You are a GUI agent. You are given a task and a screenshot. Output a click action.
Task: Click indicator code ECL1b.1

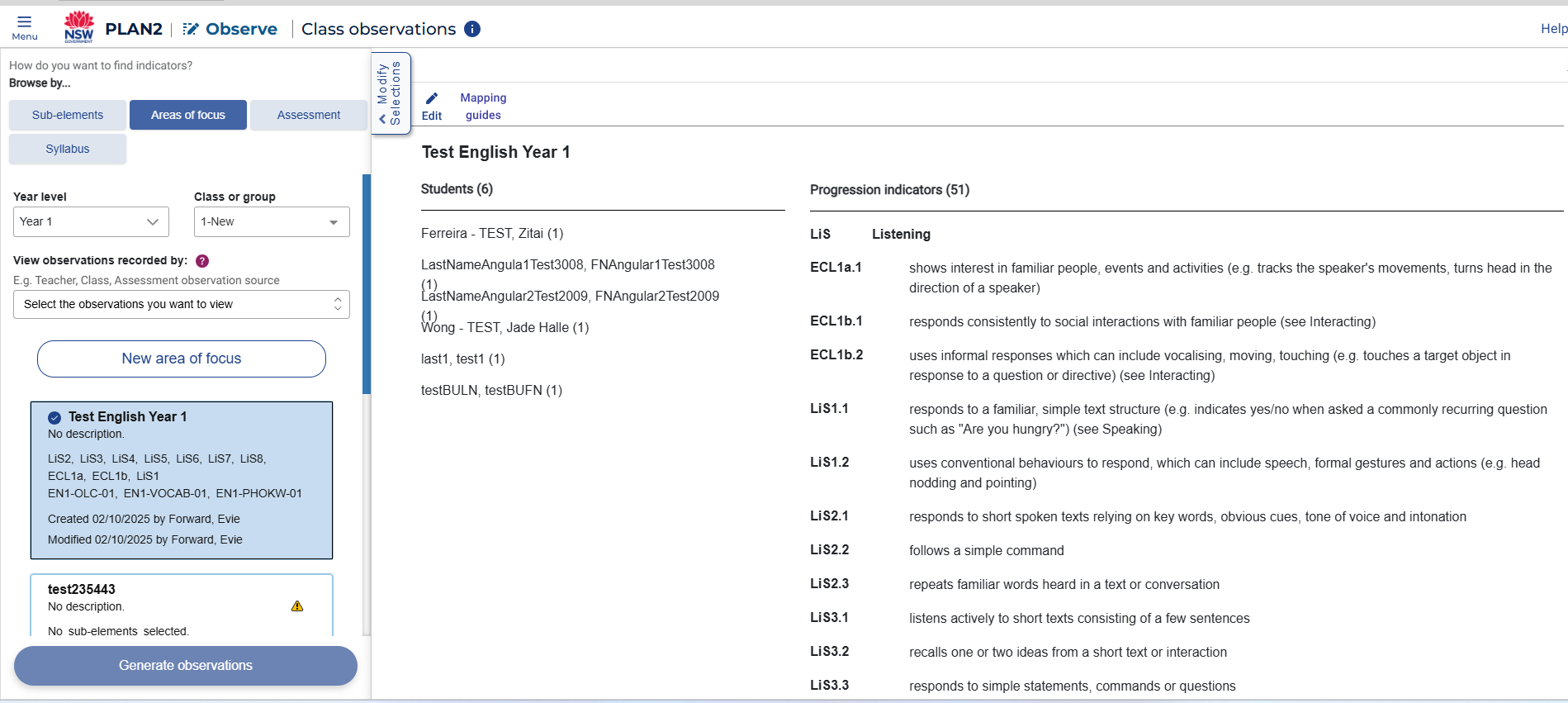pos(836,321)
